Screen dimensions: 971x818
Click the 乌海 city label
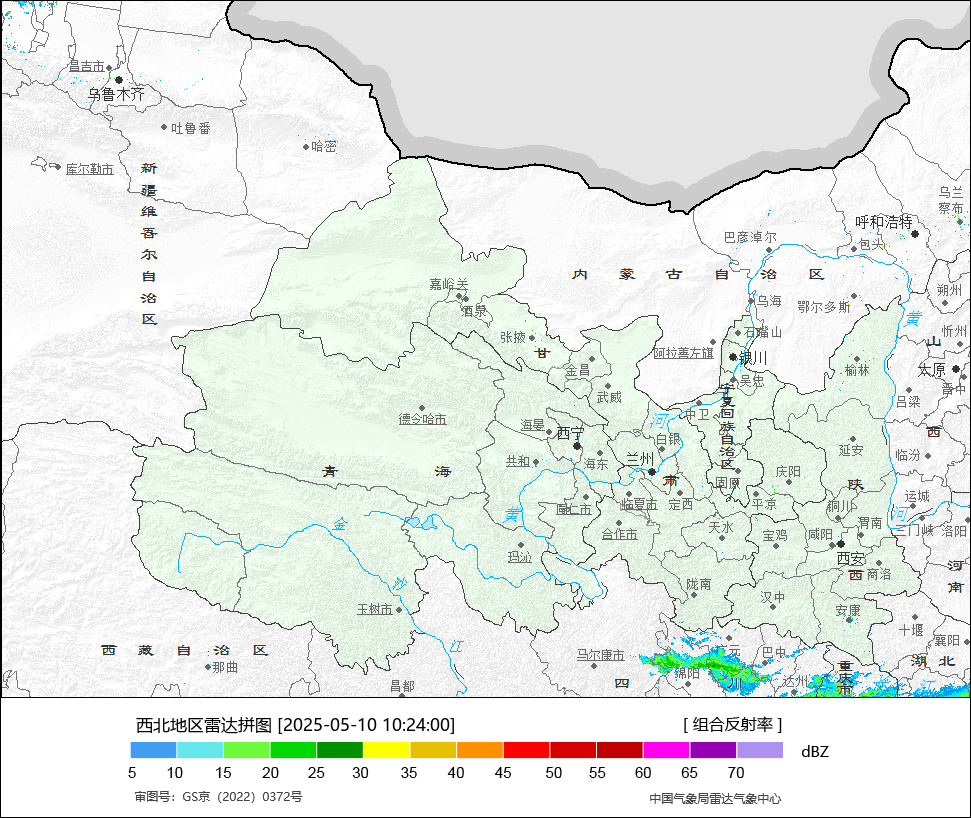pyautogui.click(x=770, y=301)
